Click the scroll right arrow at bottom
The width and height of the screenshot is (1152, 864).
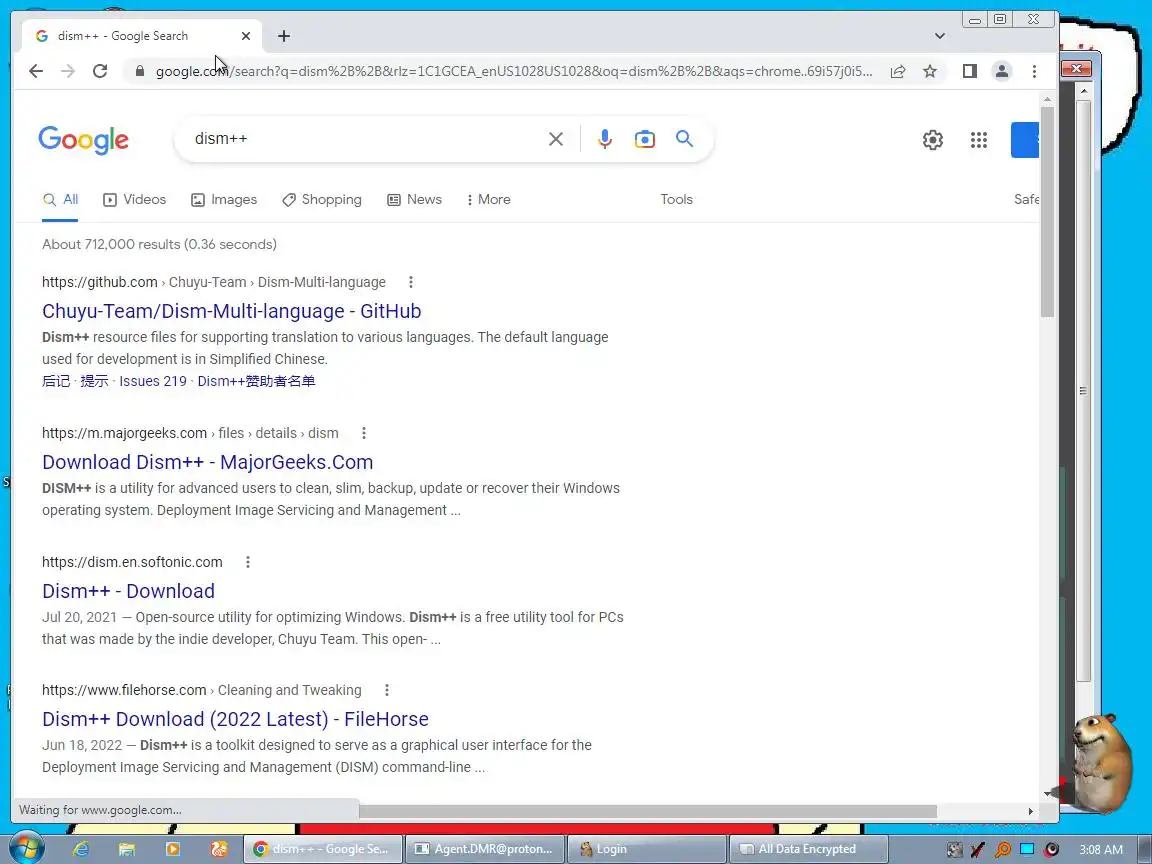tap(1030, 811)
